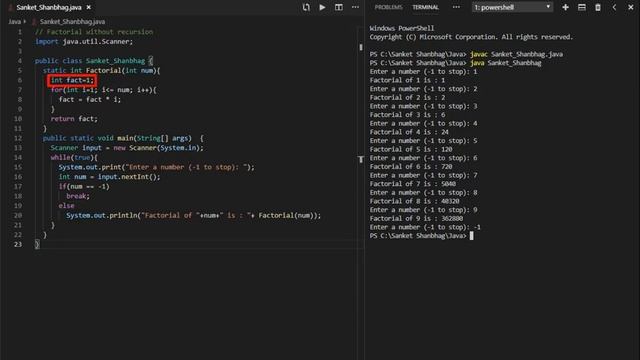This screenshot has height=360, width=640.
Task: Open the panel overflow ellipsis menu
Action: (456, 7)
